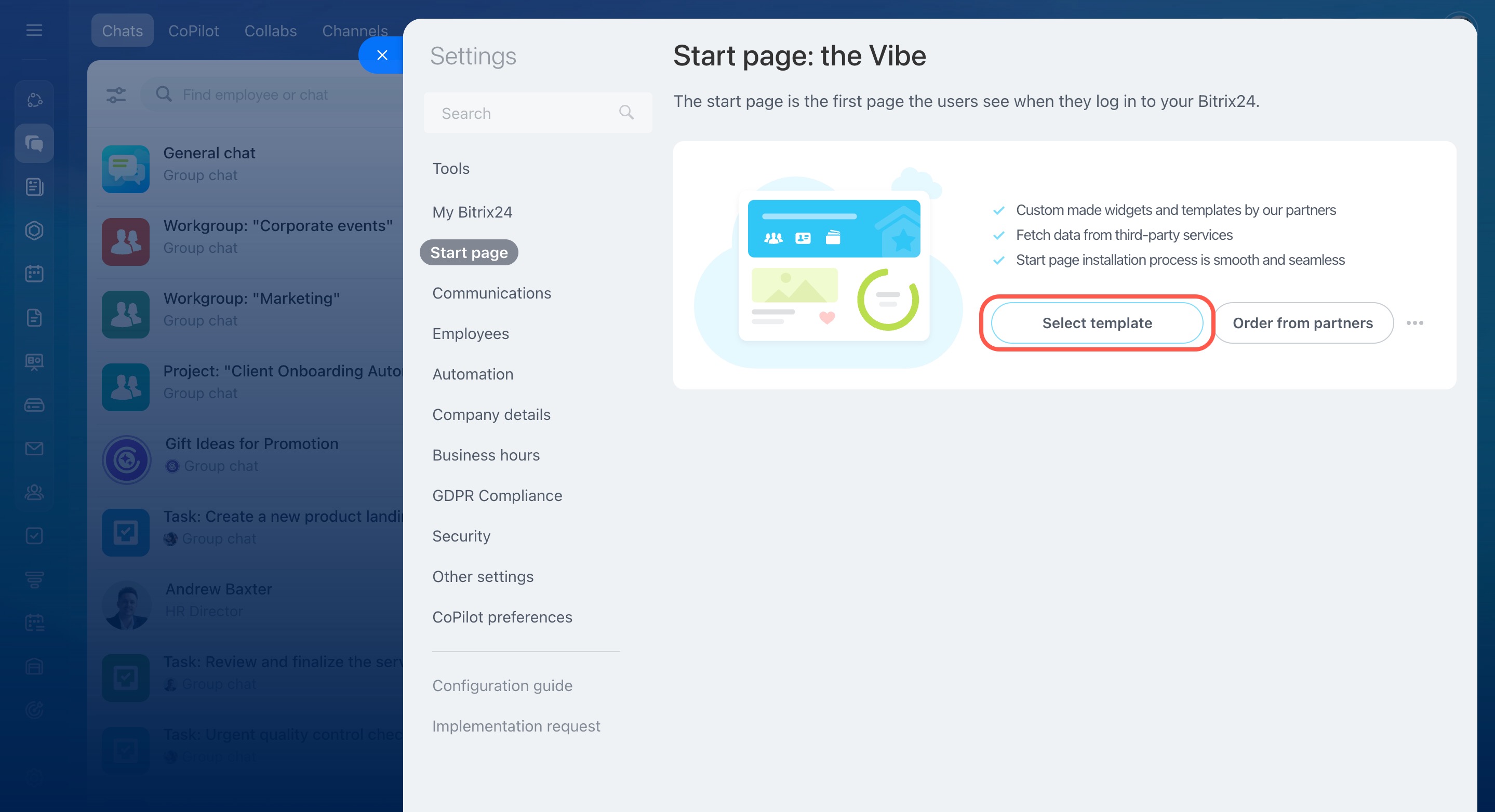Screen dimensions: 1495x812
Task: Open the Mail envelope sidebar icon
Action: pyautogui.click(x=34, y=449)
